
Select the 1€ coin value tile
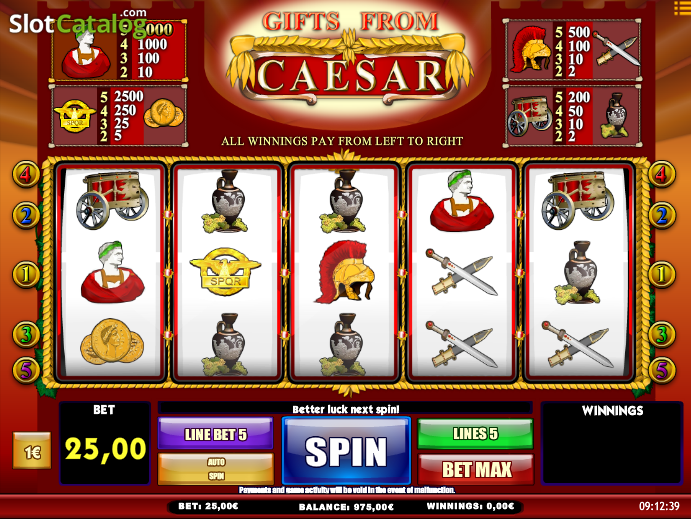pos(32,451)
